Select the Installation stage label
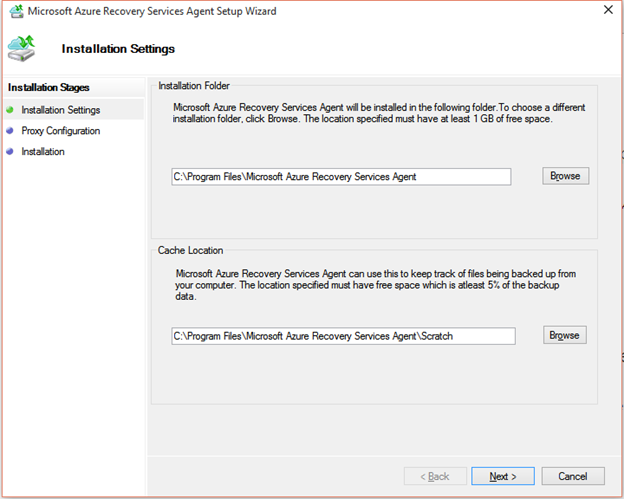The height and width of the screenshot is (499, 624). (x=43, y=152)
